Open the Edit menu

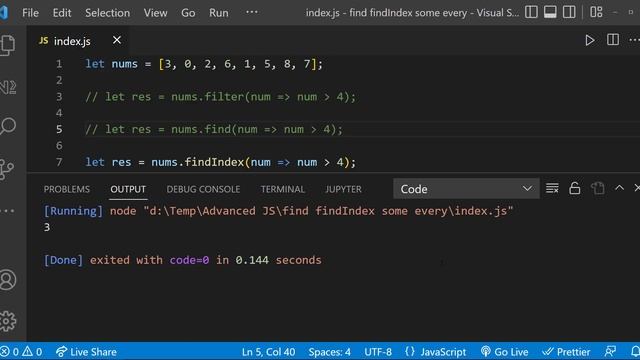click(62, 13)
